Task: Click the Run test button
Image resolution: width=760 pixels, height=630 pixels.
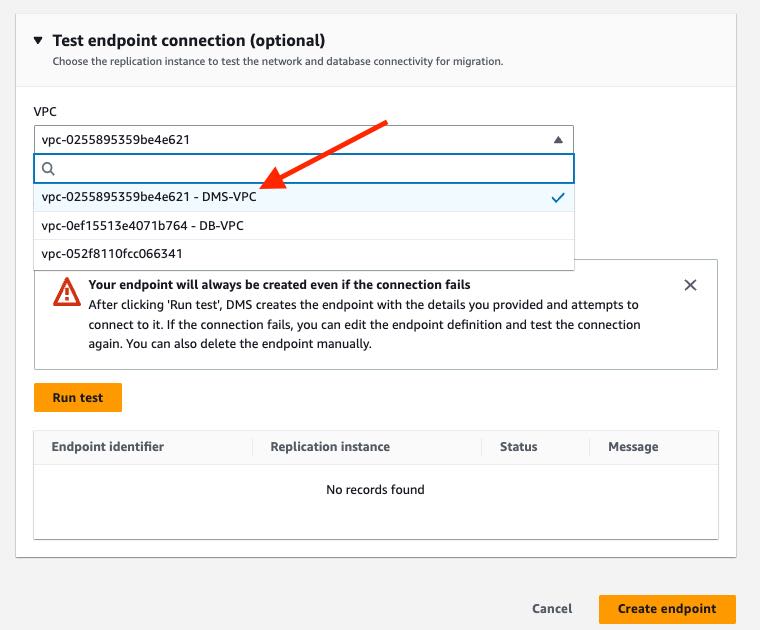Action: click(x=78, y=397)
